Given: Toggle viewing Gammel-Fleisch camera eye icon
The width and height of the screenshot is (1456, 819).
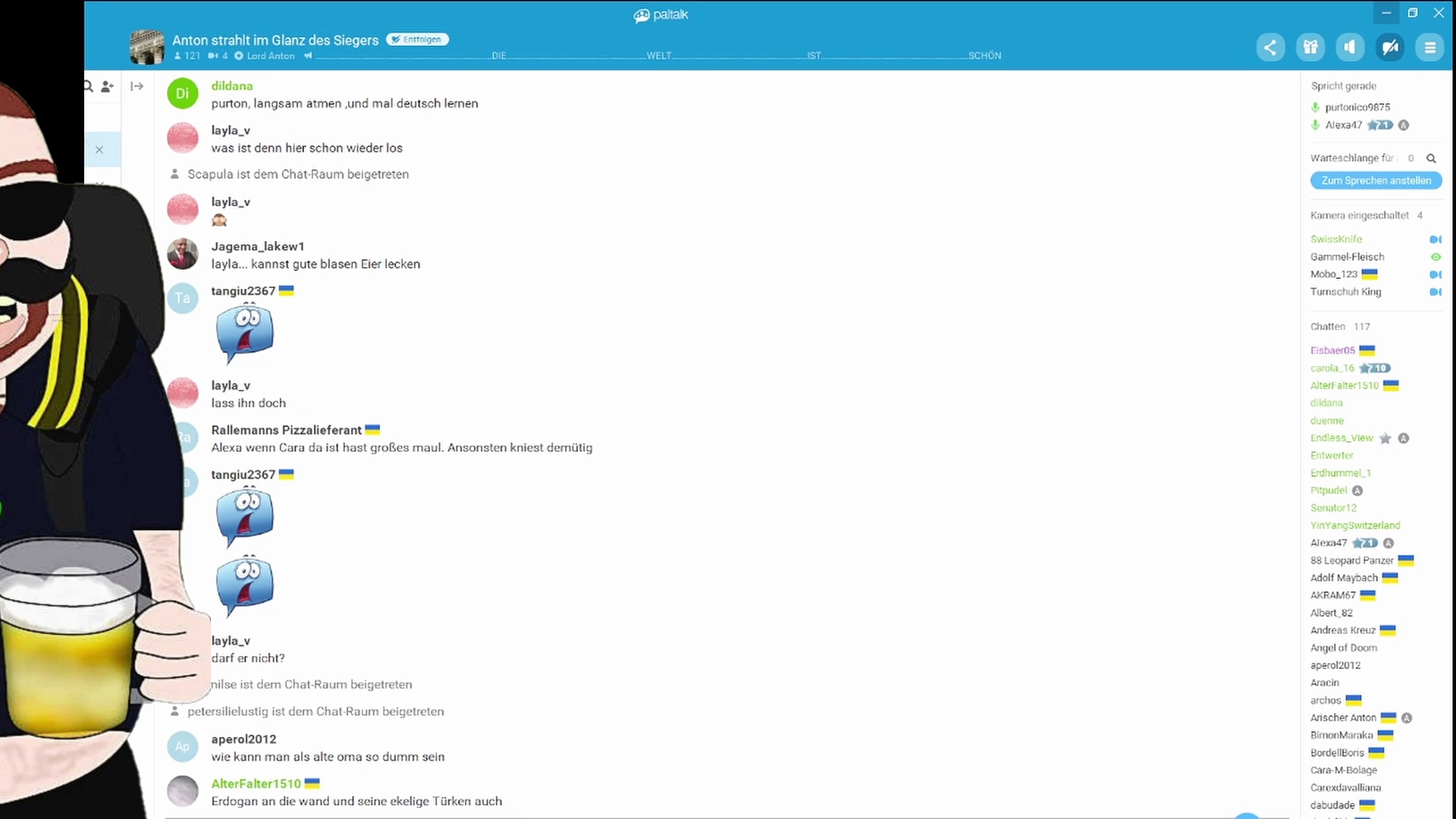Looking at the screenshot, I should (x=1435, y=257).
